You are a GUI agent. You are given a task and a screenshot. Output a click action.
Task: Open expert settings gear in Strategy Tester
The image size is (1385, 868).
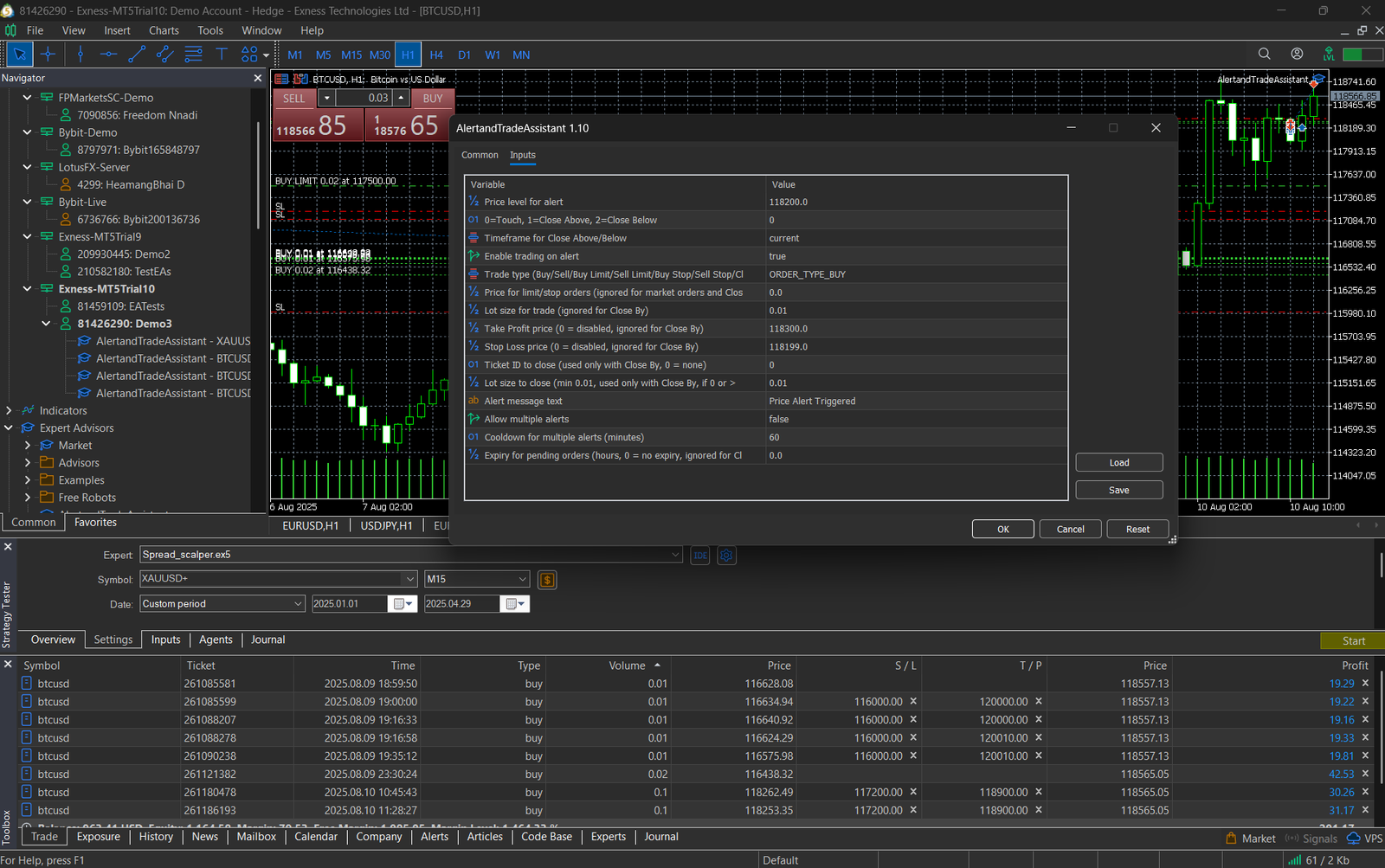click(x=727, y=556)
